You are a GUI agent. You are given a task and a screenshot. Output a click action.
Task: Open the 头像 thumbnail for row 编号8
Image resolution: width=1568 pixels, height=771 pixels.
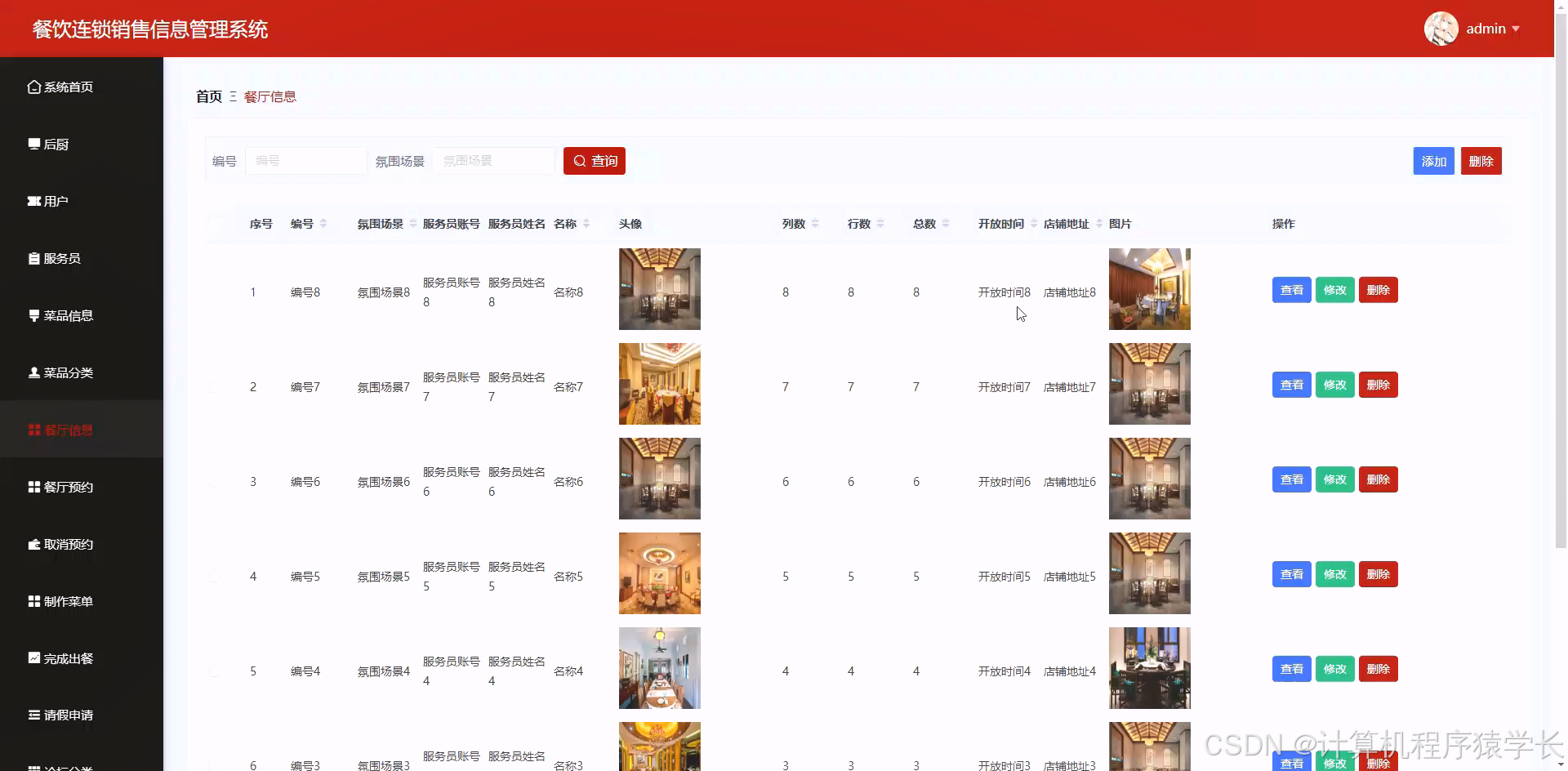pyautogui.click(x=660, y=289)
